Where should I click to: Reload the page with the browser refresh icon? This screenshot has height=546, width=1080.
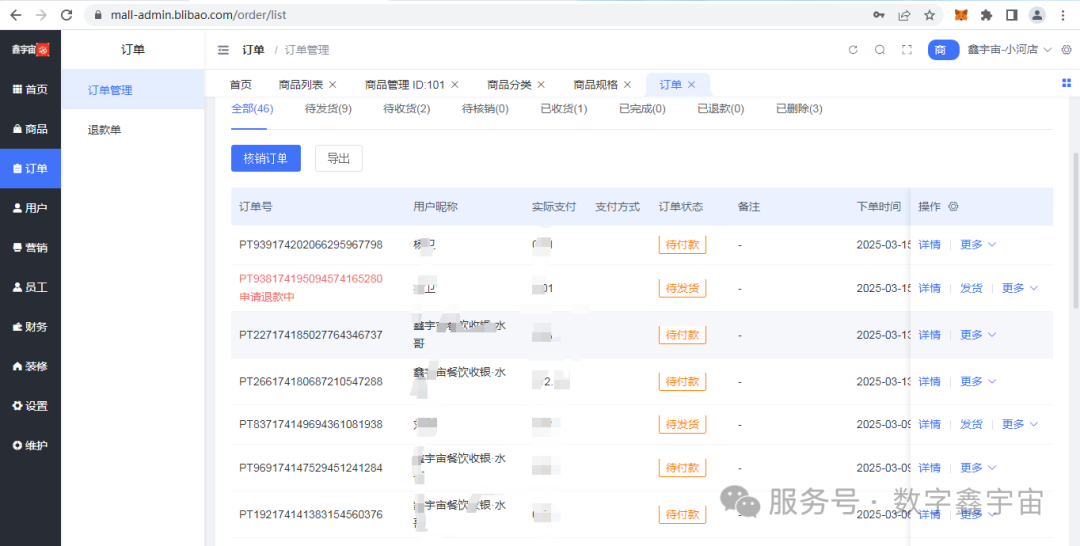pyautogui.click(x=66, y=14)
